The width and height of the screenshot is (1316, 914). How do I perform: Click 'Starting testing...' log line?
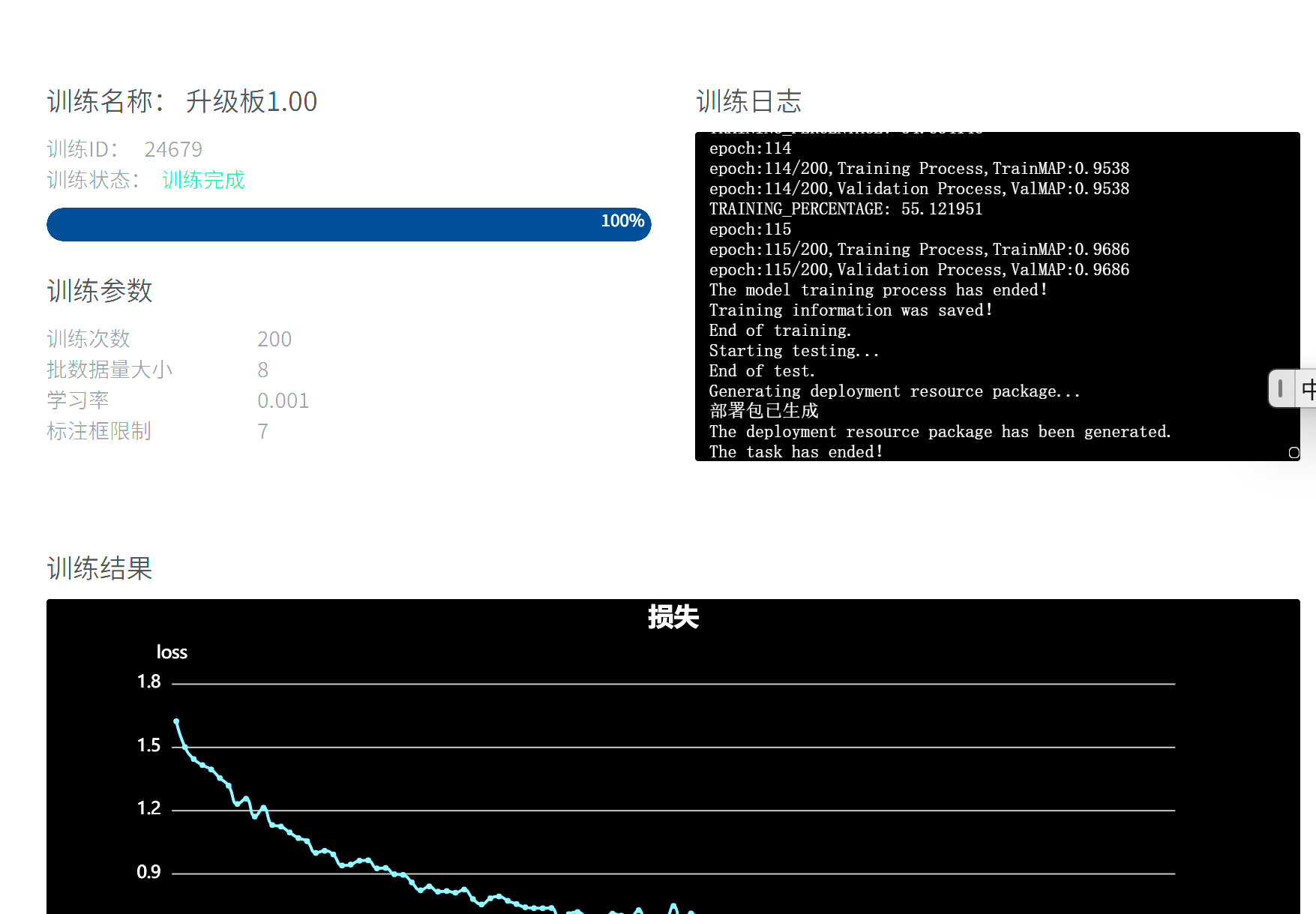(794, 351)
